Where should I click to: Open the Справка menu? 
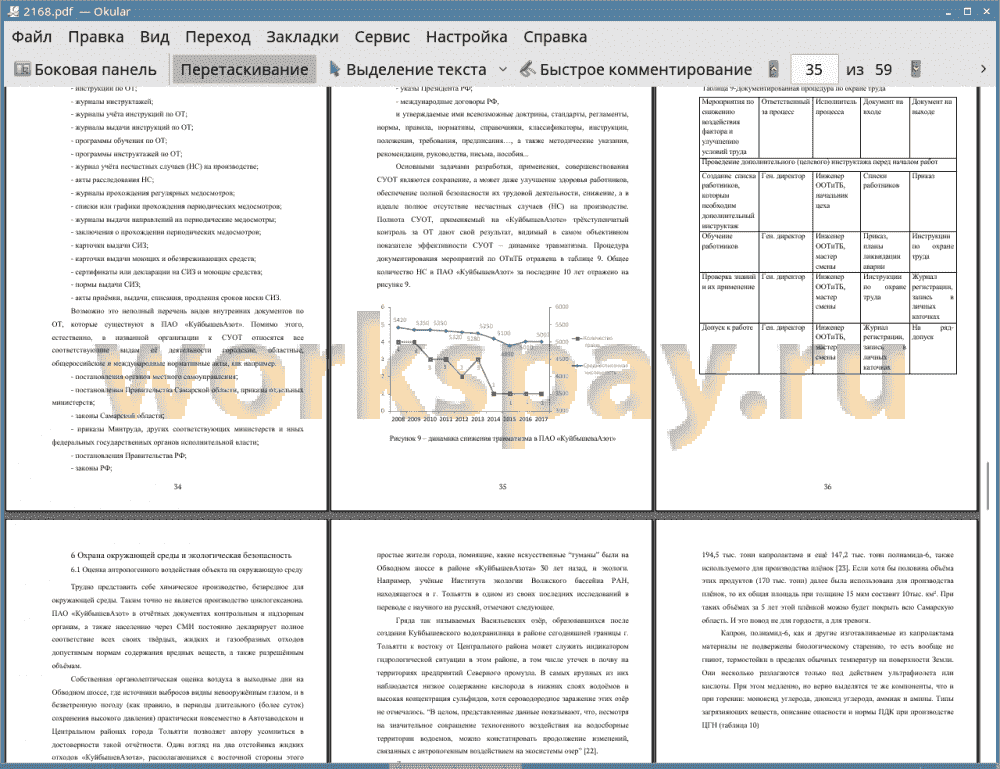click(555, 37)
